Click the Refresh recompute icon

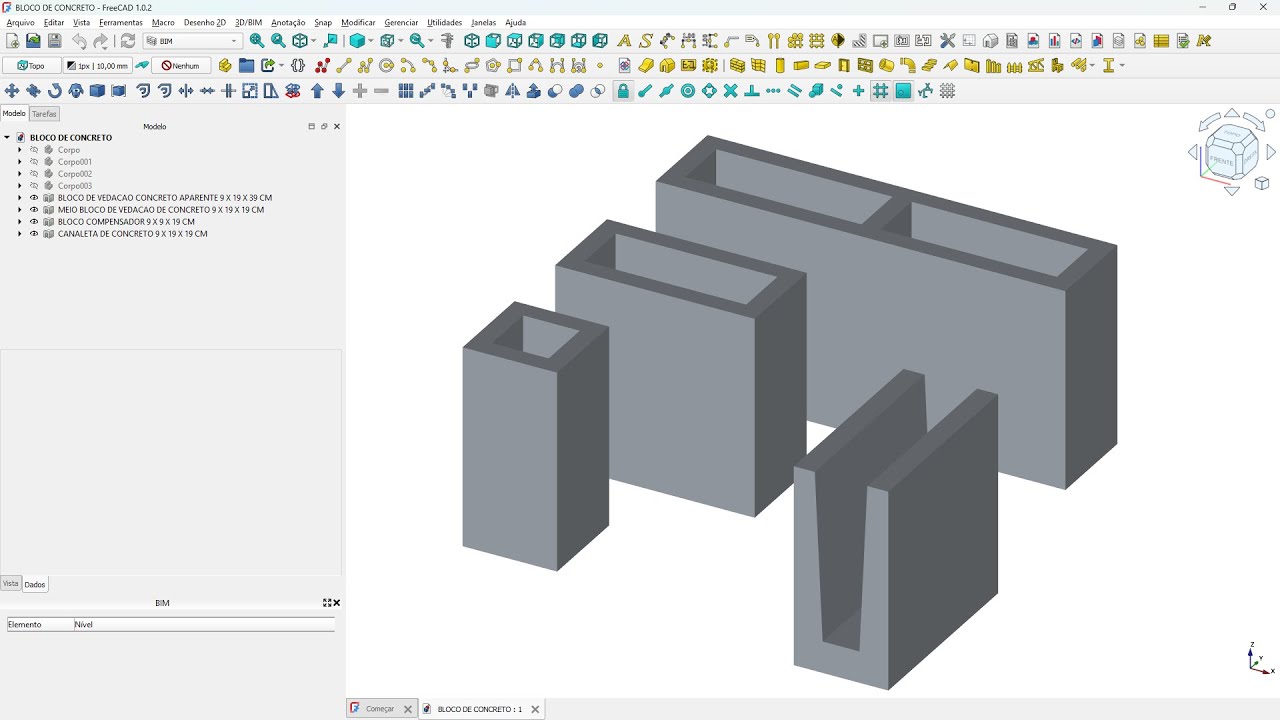tap(127, 41)
